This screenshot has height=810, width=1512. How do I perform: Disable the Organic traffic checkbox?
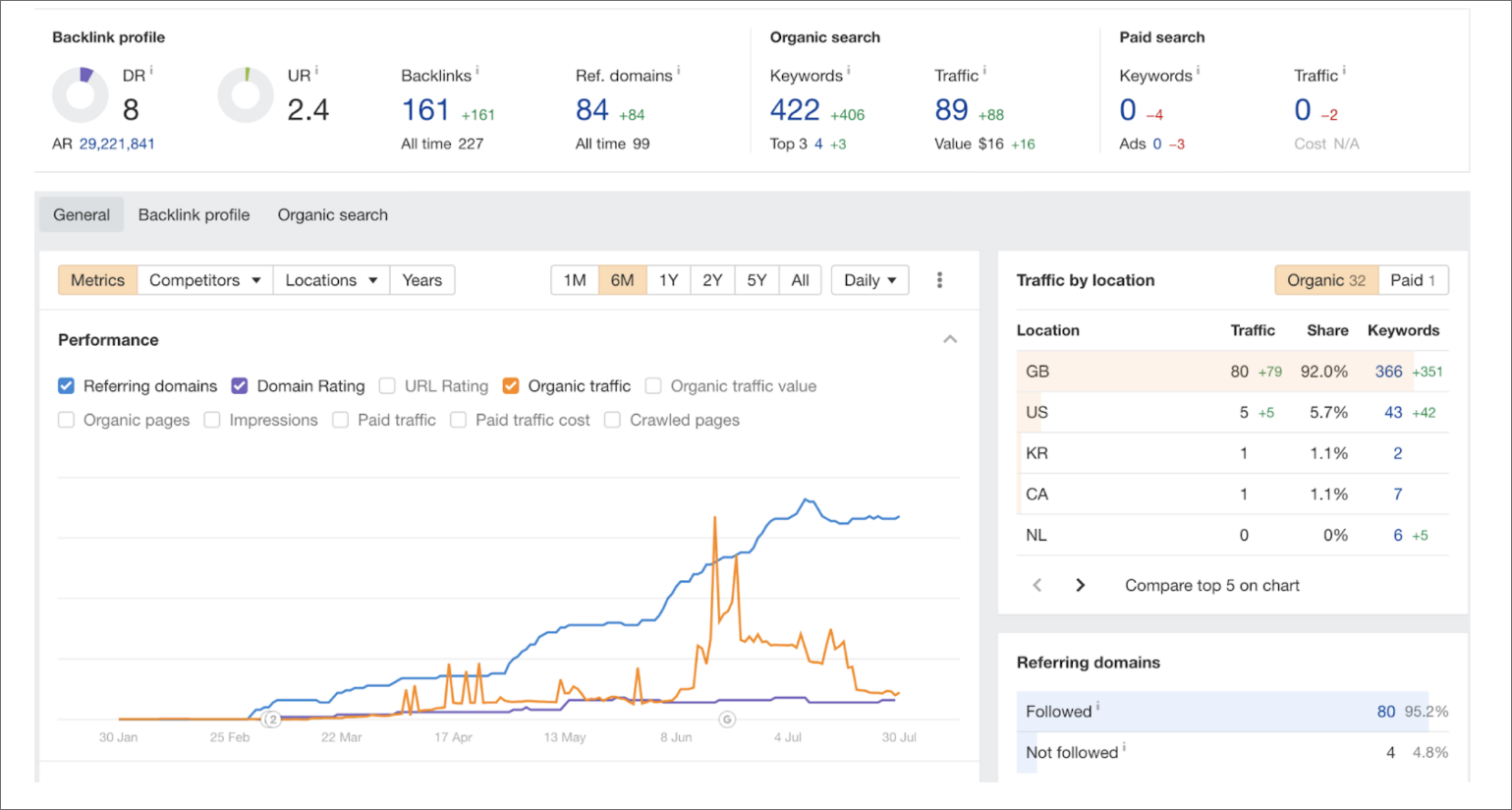coord(511,386)
